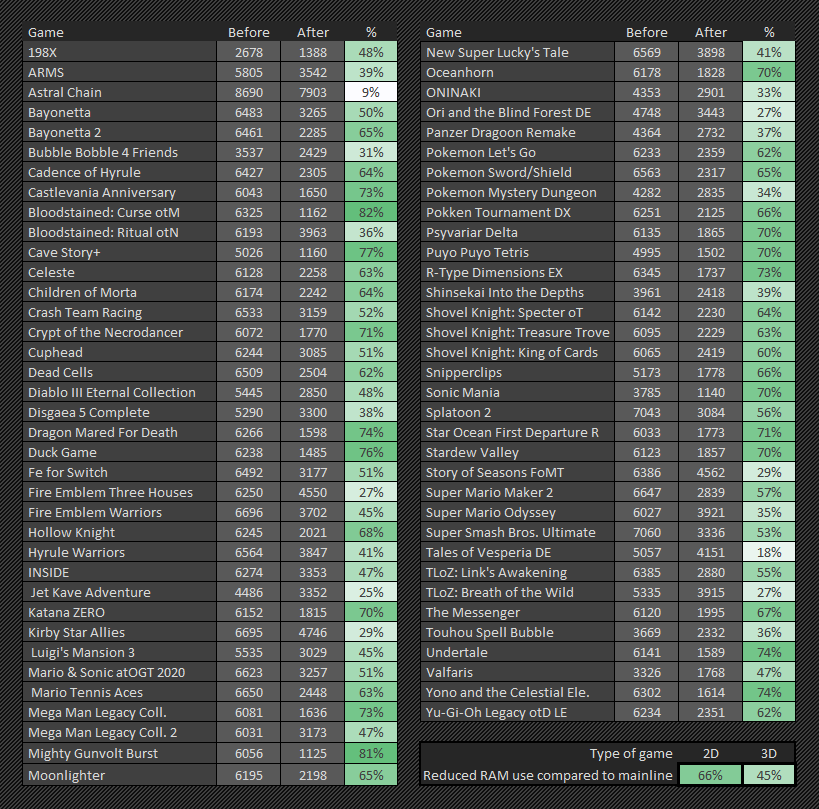This screenshot has width=819, height=809.
Task: Click Mario Tennis Aces 63% cell
Action: 371,693
